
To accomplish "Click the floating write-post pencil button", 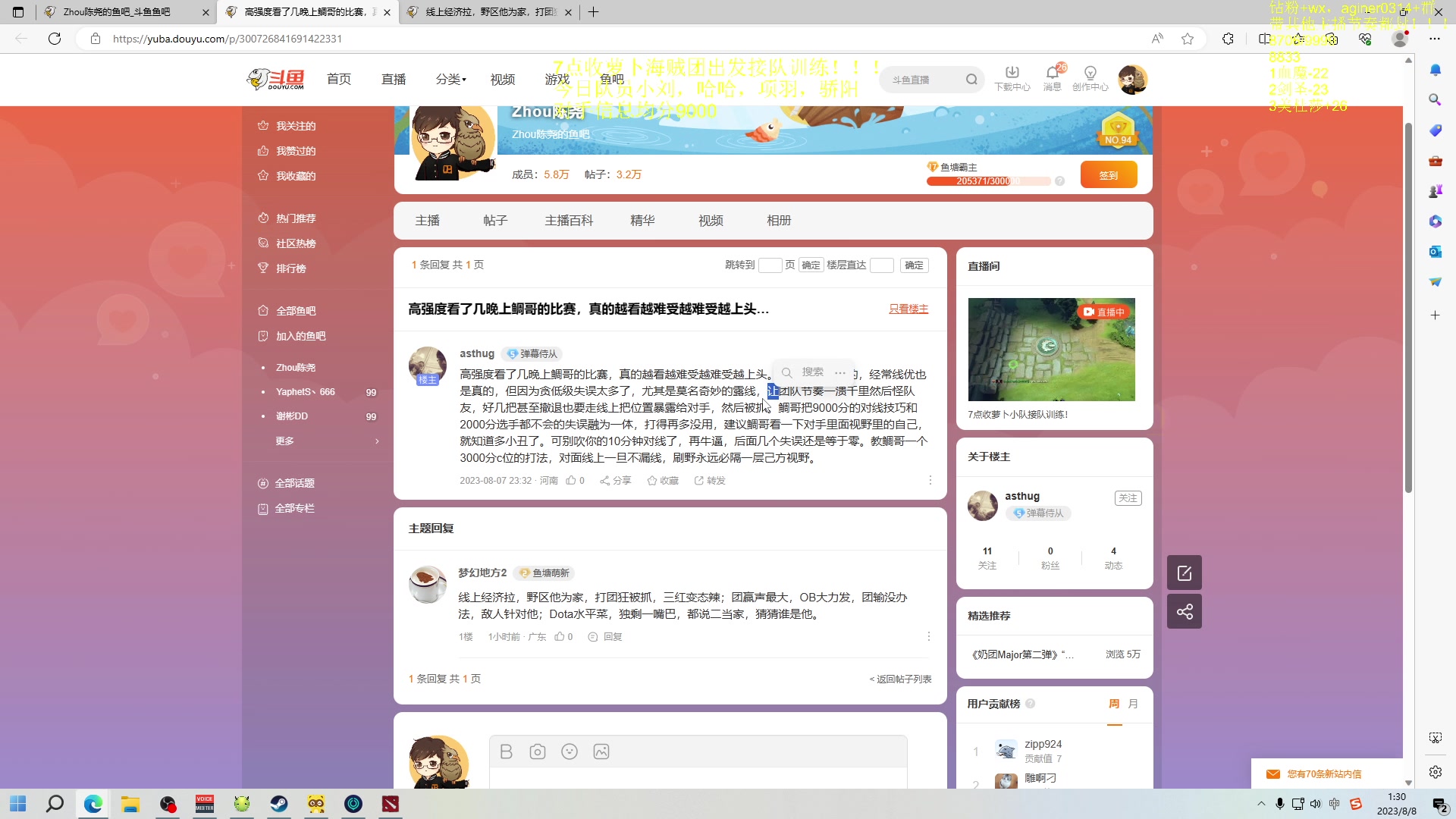I will (1185, 573).
